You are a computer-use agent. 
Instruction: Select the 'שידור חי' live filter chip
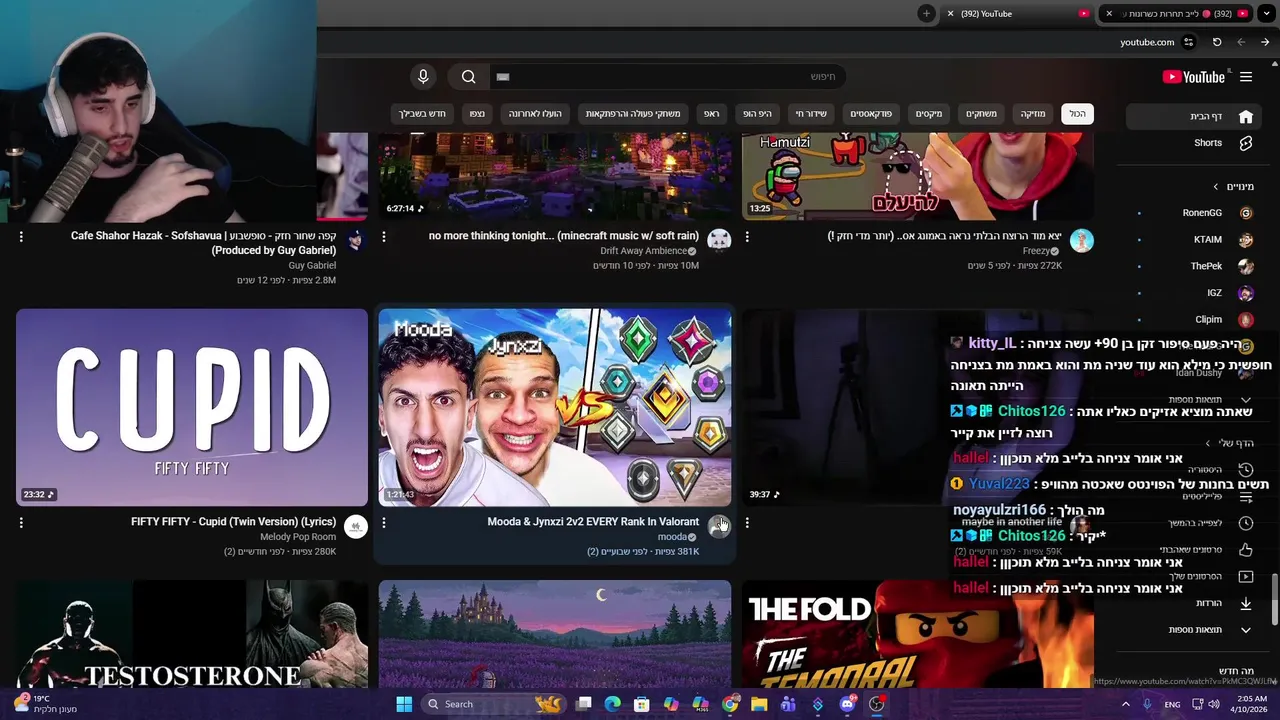pyautogui.click(x=811, y=114)
